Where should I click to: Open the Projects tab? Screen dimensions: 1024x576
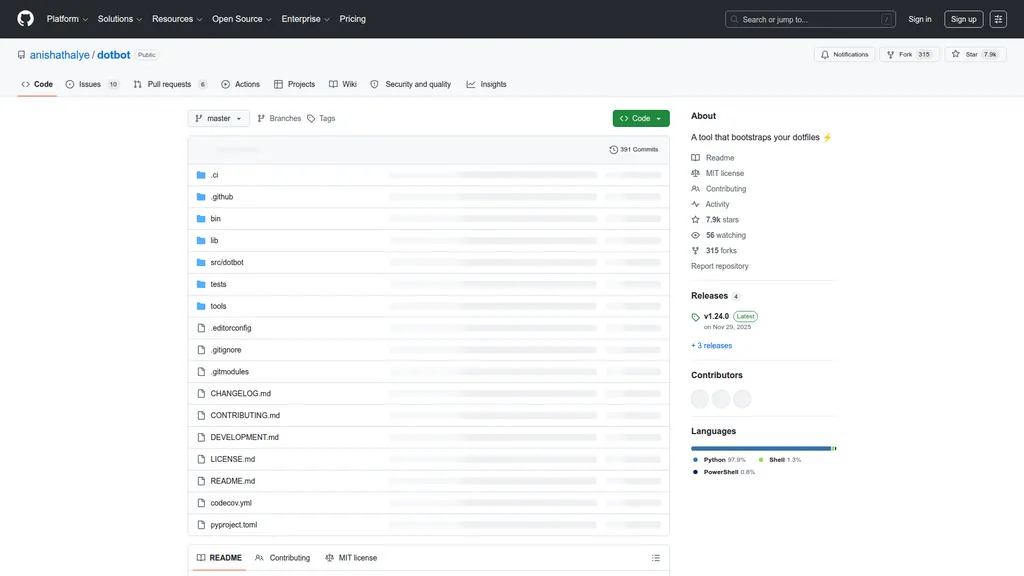point(295,84)
